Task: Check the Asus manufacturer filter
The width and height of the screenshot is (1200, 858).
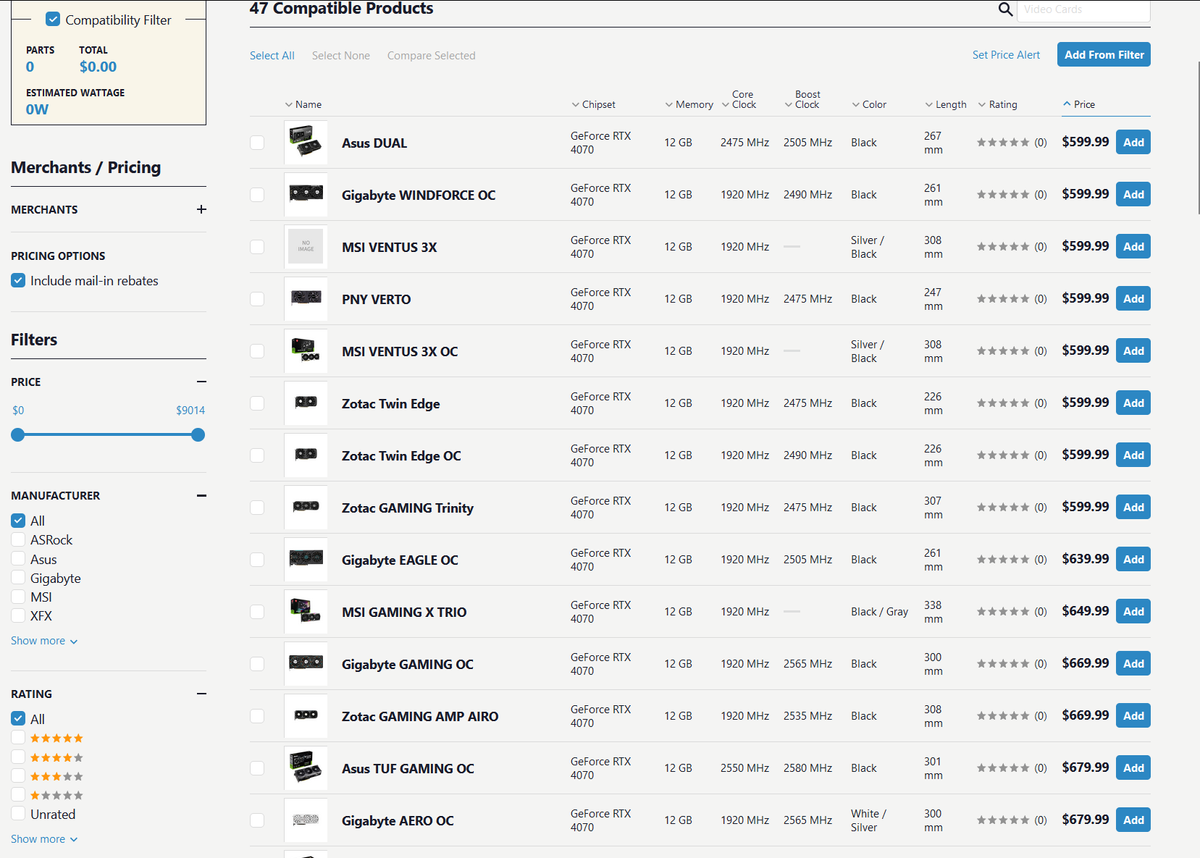Action: [18, 560]
